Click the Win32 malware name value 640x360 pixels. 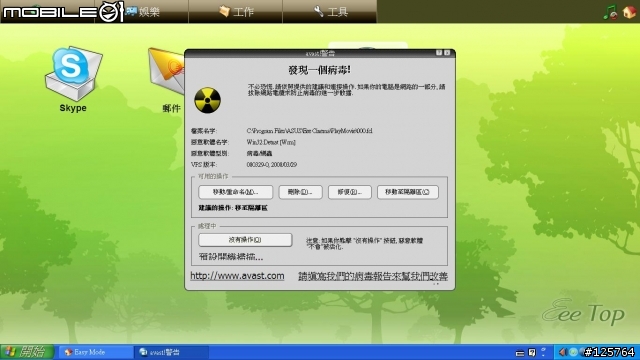tap(271, 142)
